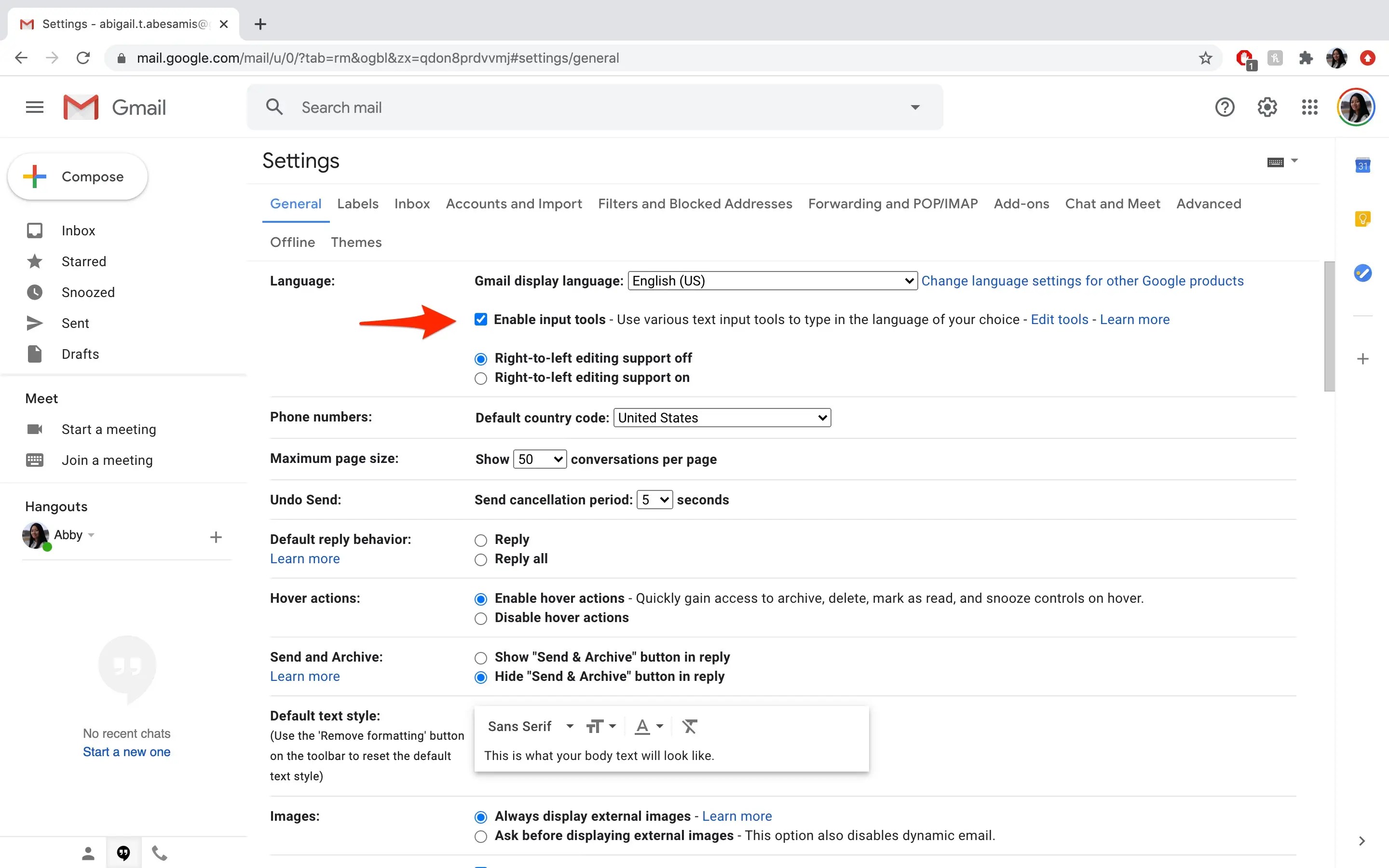Open Google Keep side panel icon
The image size is (1389, 868).
pos(1362,219)
